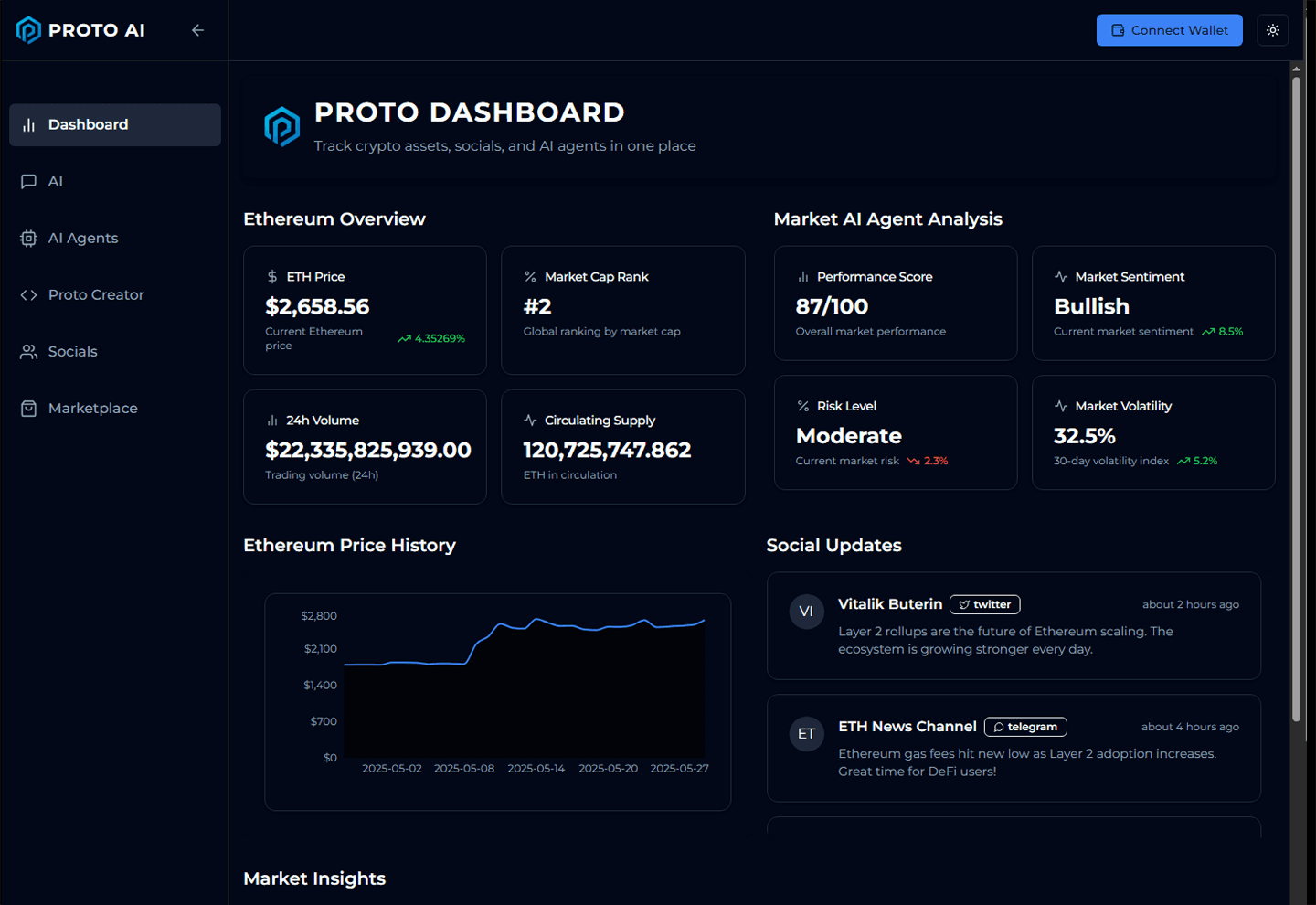This screenshot has width=1316, height=905.
Task: Click the circulating supply value 120,725,747.862
Action: (x=607, y=450)
